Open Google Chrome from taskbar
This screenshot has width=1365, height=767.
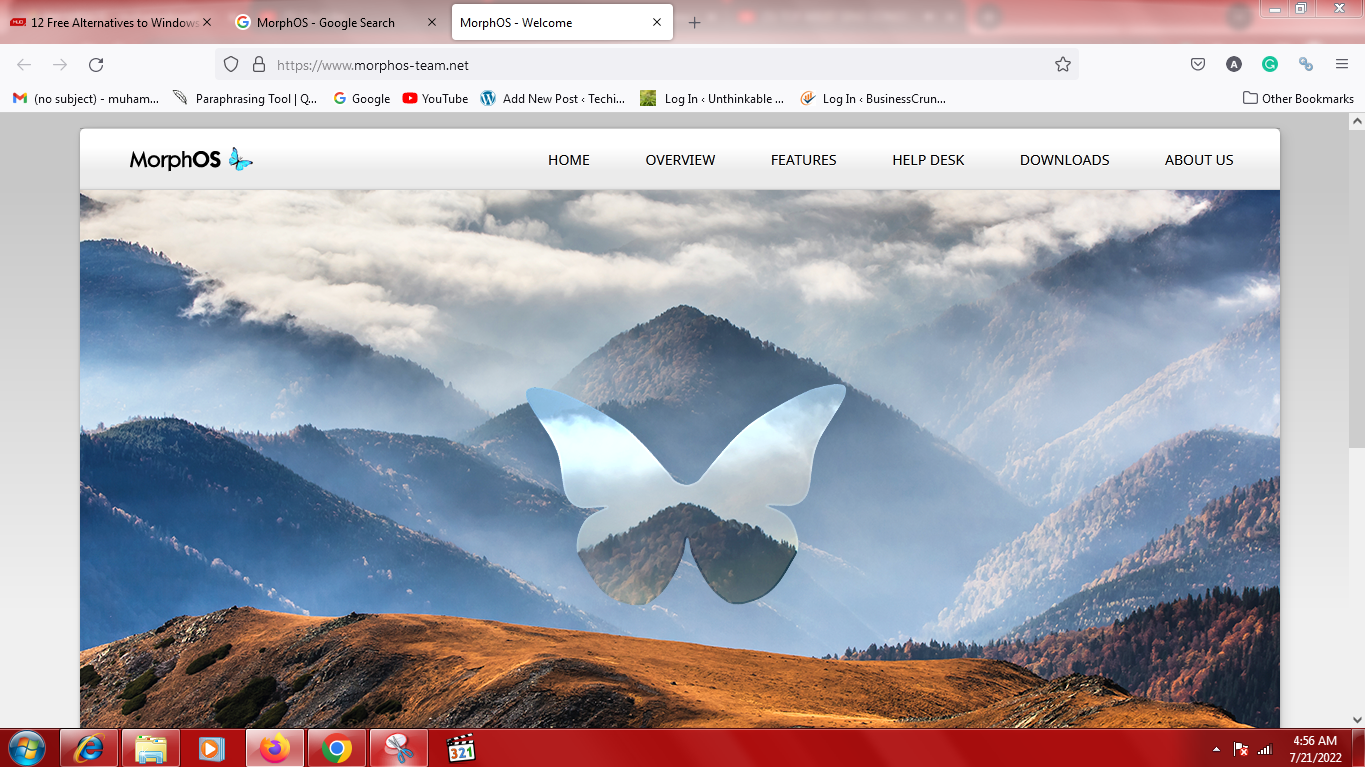(337, 748)
